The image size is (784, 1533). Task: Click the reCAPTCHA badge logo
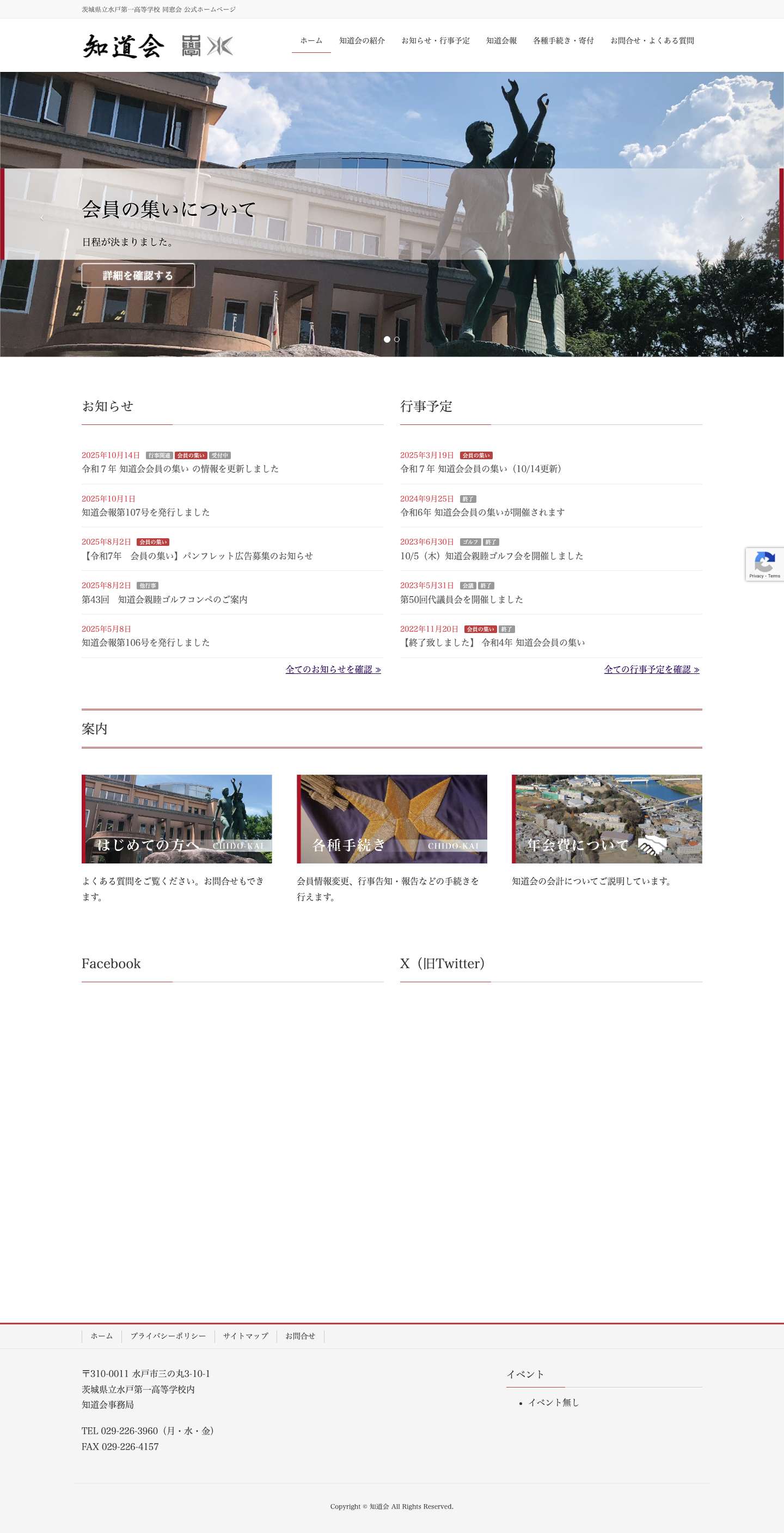(x=764, y=561)
